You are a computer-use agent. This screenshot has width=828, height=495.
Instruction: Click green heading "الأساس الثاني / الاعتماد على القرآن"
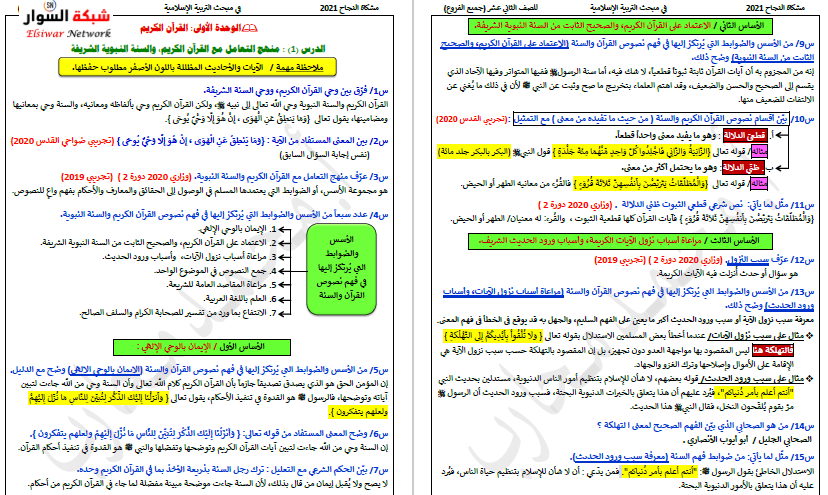pyautogui.click(x=620, y=26)
